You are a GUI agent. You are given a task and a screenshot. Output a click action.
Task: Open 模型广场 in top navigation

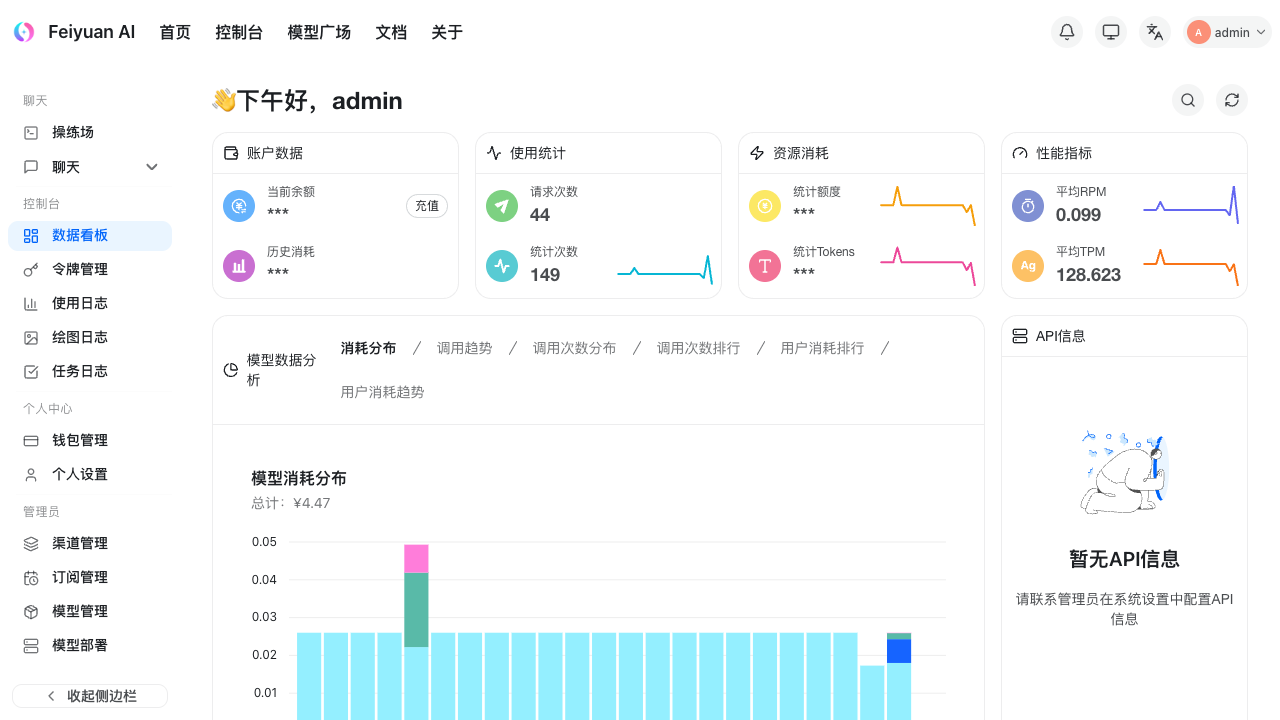tap(319, 32)
